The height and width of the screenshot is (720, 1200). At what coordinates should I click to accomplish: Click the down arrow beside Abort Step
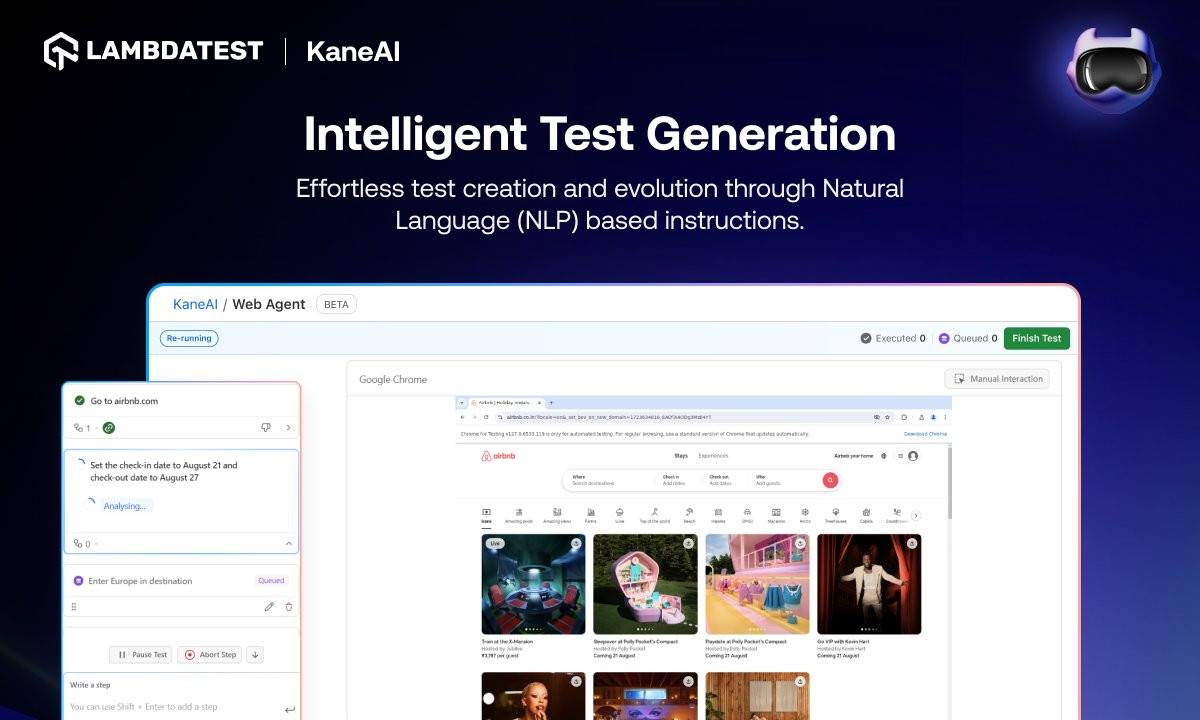point(255,655)
